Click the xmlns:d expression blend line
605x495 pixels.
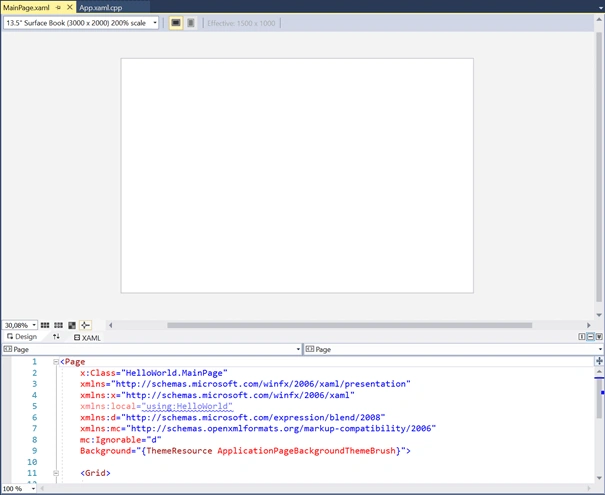[232, 417]
